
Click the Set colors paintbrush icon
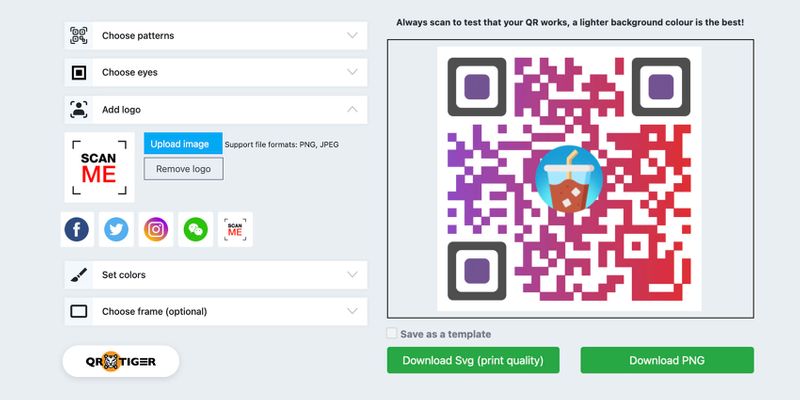[79, 275]
